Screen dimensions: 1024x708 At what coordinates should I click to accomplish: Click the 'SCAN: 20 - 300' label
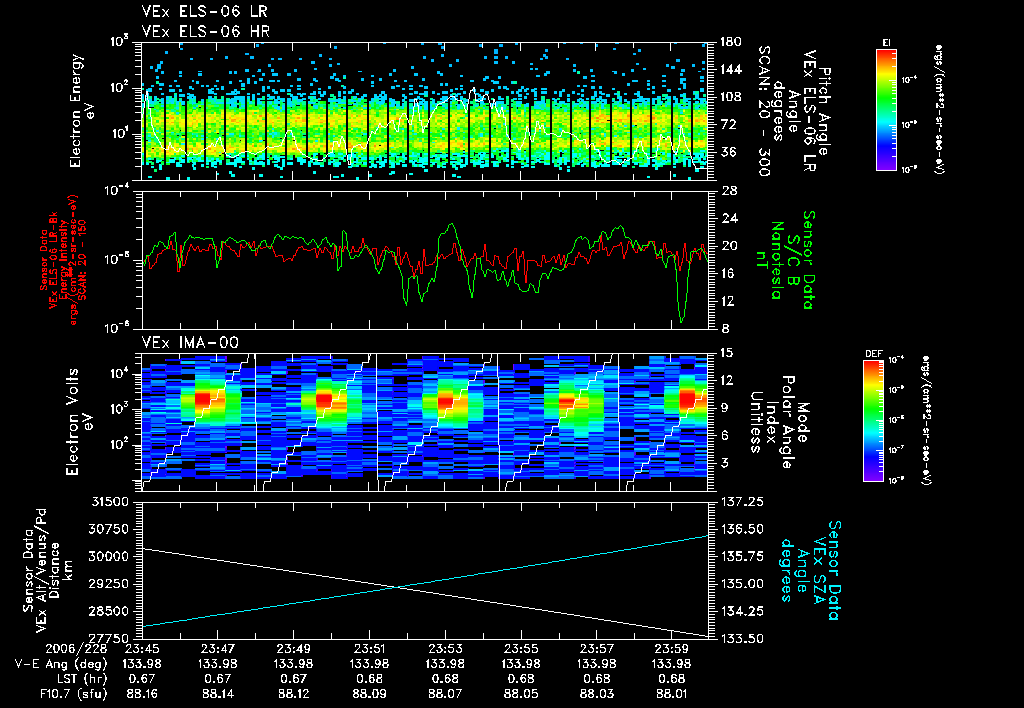click(x=764, y=110)
